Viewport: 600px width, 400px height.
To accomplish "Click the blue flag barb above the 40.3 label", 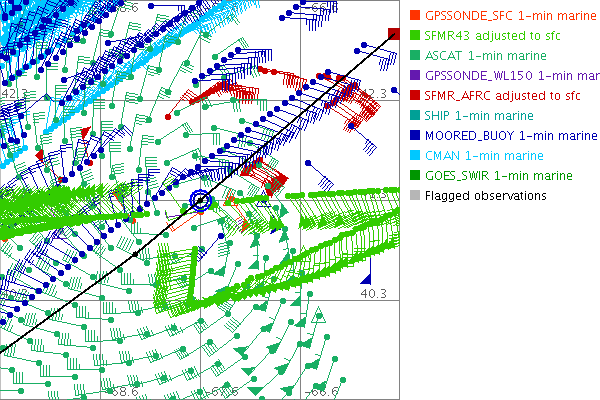I will 366,276.
